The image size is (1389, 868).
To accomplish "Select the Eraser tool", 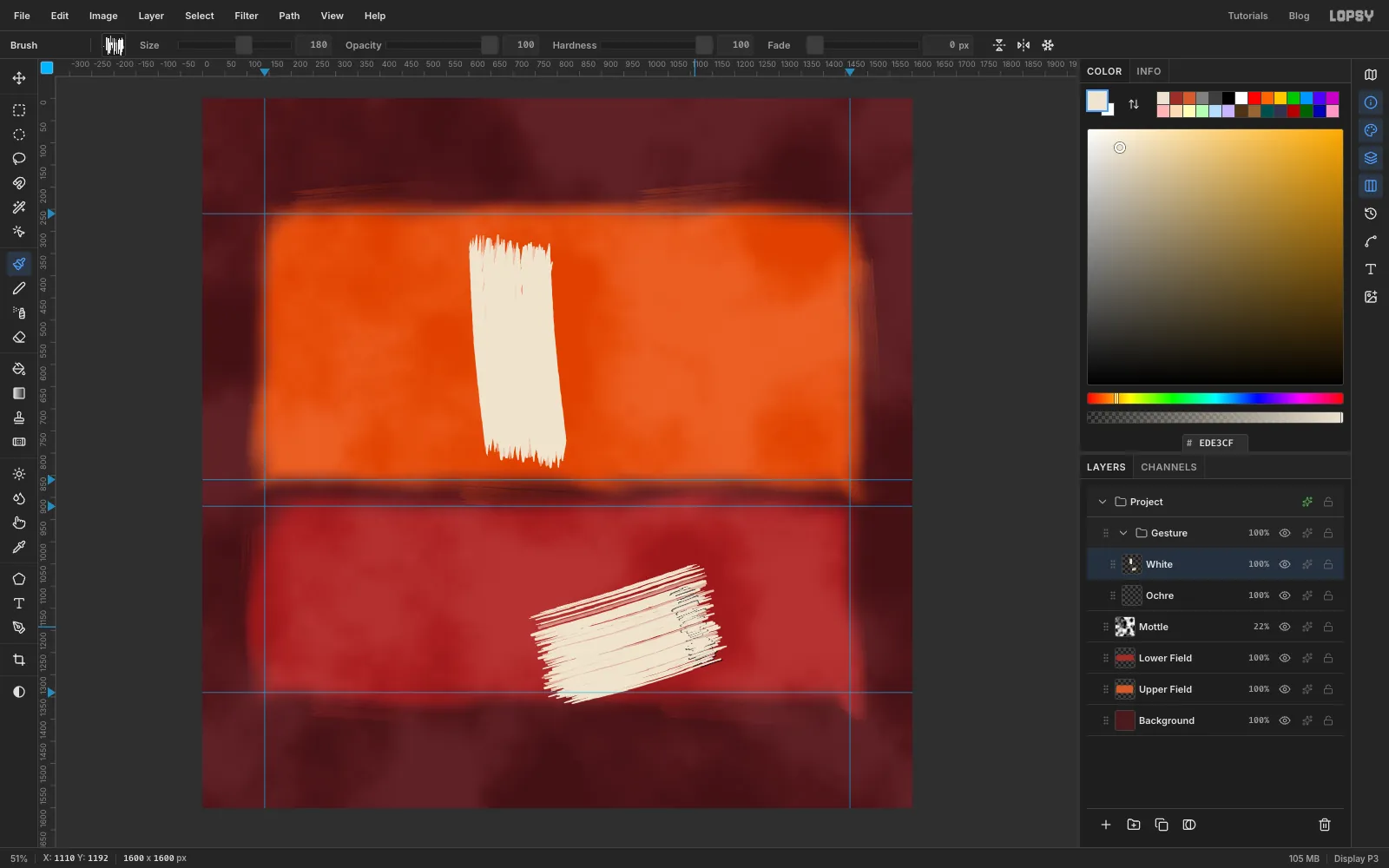I will pyautogui.click(x=19, y=337).
